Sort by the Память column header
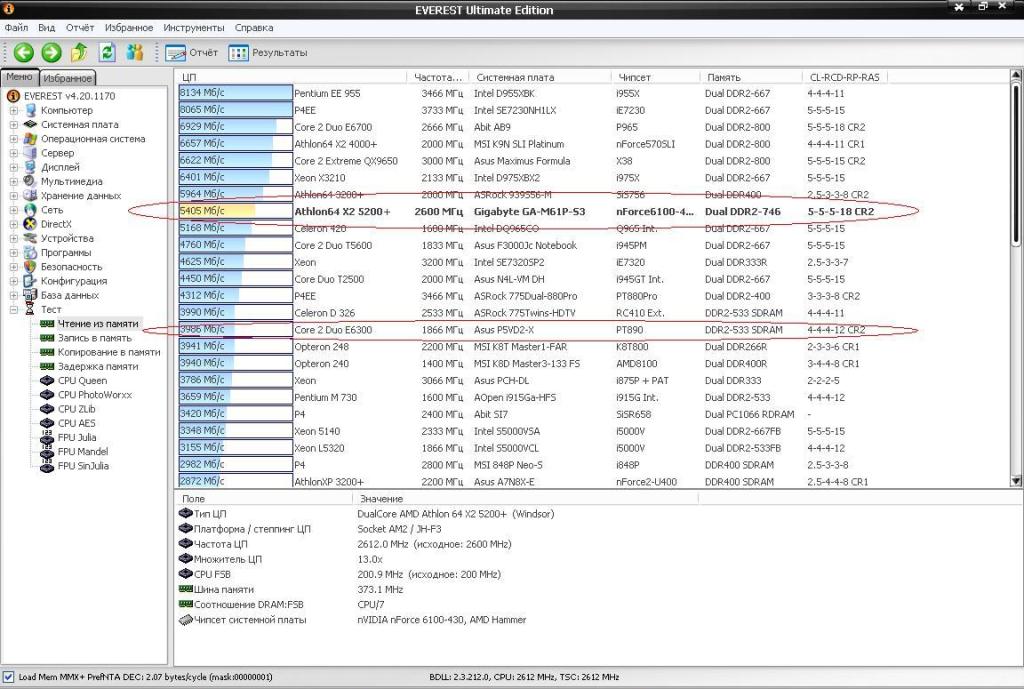1024x689 pixels. (751, 77)
